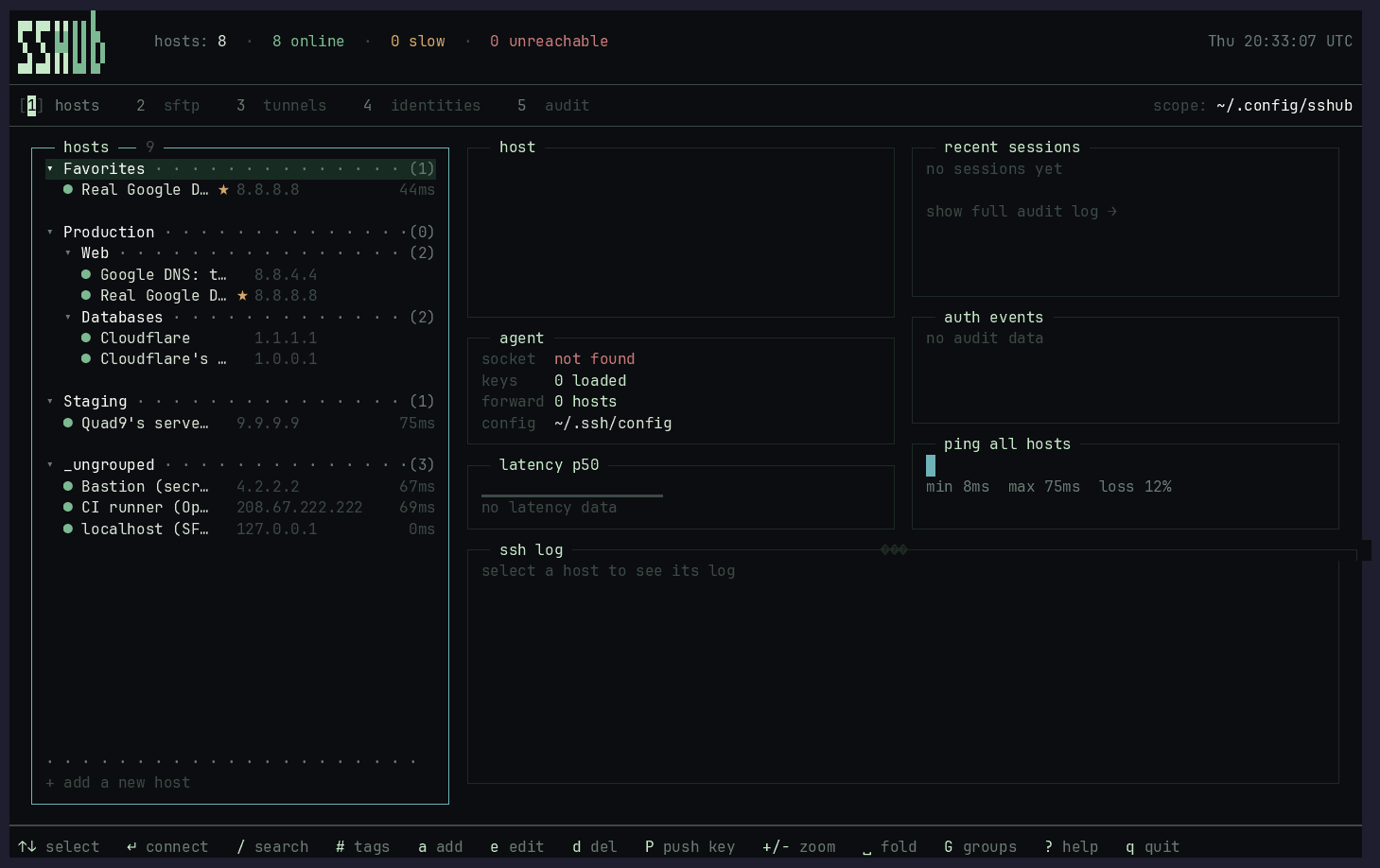
Task: Click the 'Thu 20:33:07 UTC' clock
Action: 1281,41
